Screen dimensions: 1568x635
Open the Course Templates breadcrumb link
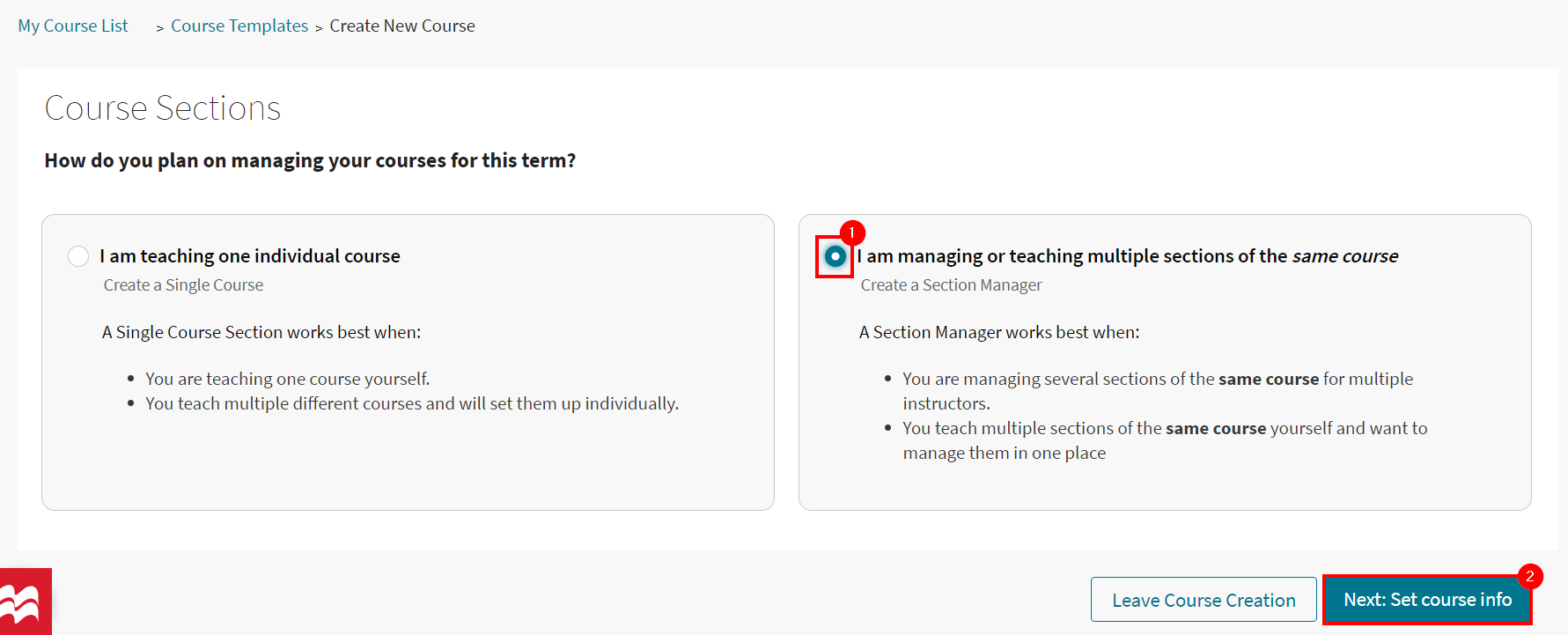239,26
